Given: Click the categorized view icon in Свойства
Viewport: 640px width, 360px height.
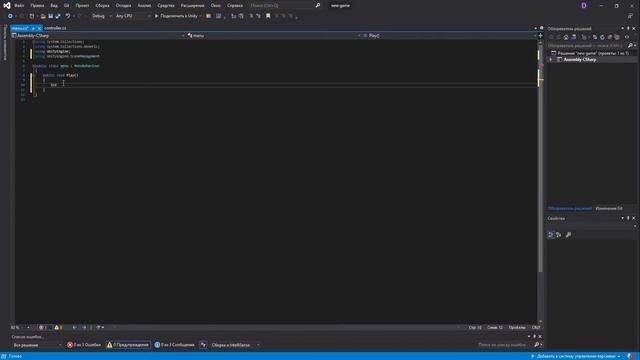Looking at the screenshot, I should [550, 235].
